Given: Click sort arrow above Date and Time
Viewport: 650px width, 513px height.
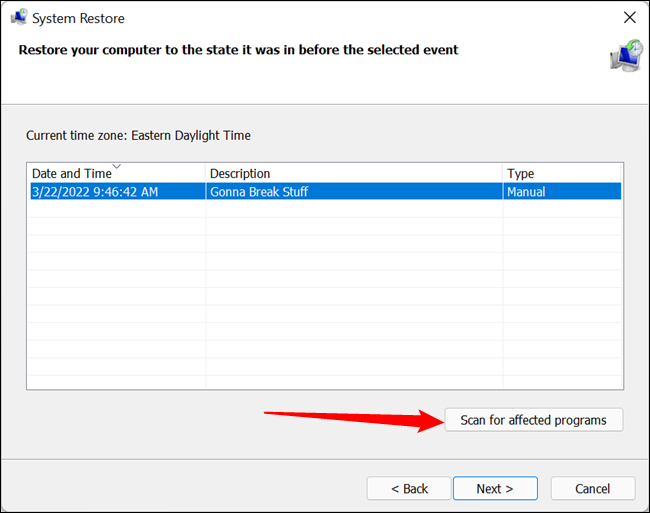Looking at the screenshot, I should [117, 166].
